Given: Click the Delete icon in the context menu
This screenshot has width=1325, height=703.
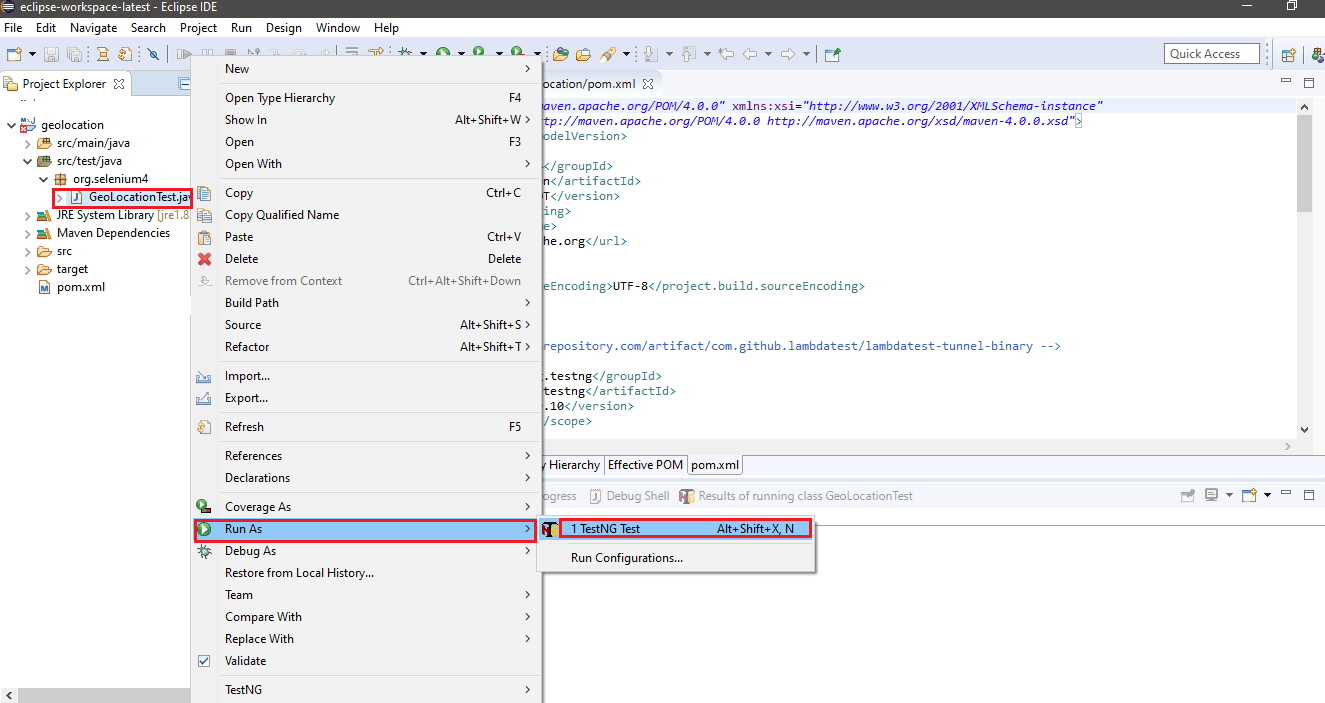Looking at the screenshot, I should tap(204, 258).
